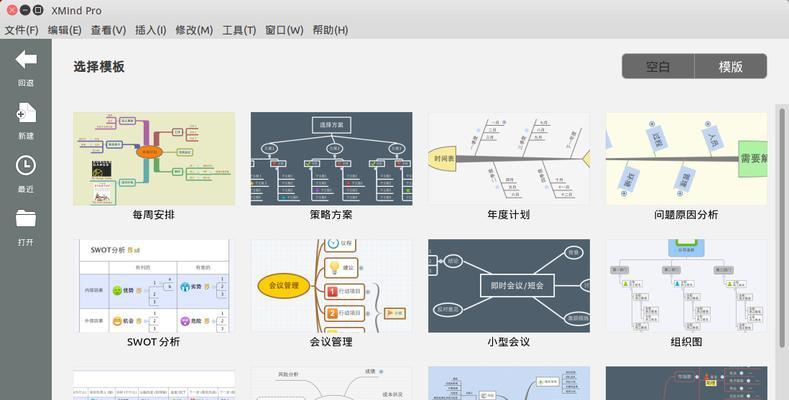Click the 组织图 template label
This screenshot has height=400, width=789.
[x=686, y=342]
